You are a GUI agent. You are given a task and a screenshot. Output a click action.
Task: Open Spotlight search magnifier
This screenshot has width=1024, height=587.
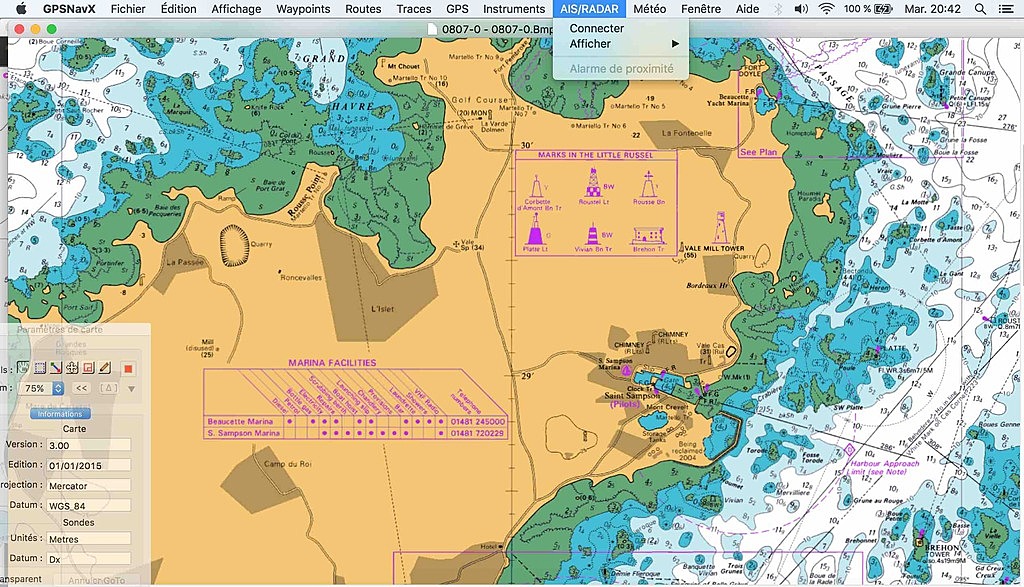tap(980, 9)
